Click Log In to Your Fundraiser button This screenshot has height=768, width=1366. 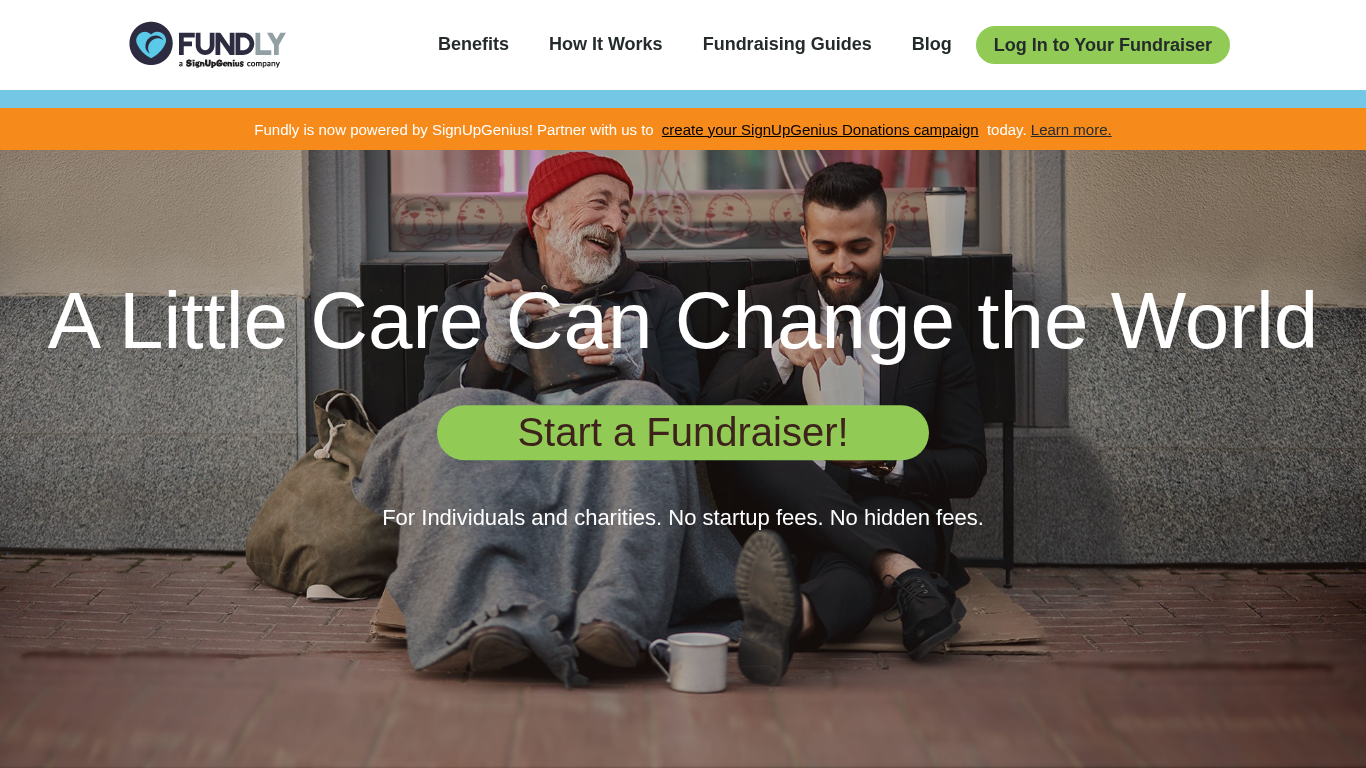[1103, 45]
